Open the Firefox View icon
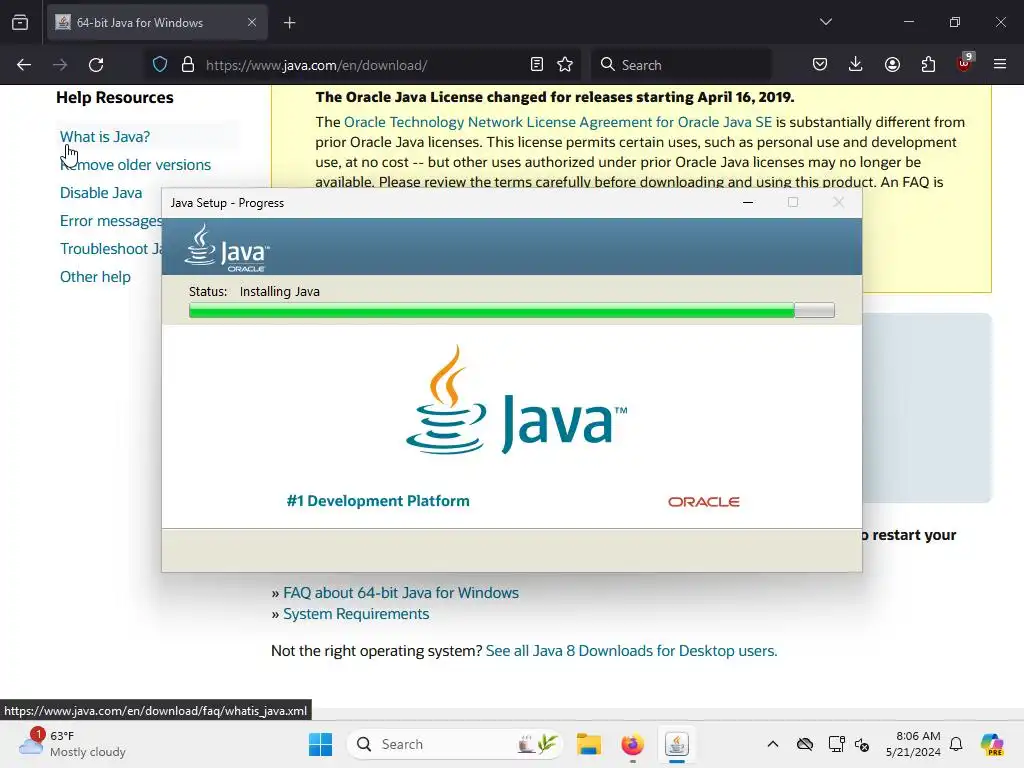 click(x=20, y=23)
